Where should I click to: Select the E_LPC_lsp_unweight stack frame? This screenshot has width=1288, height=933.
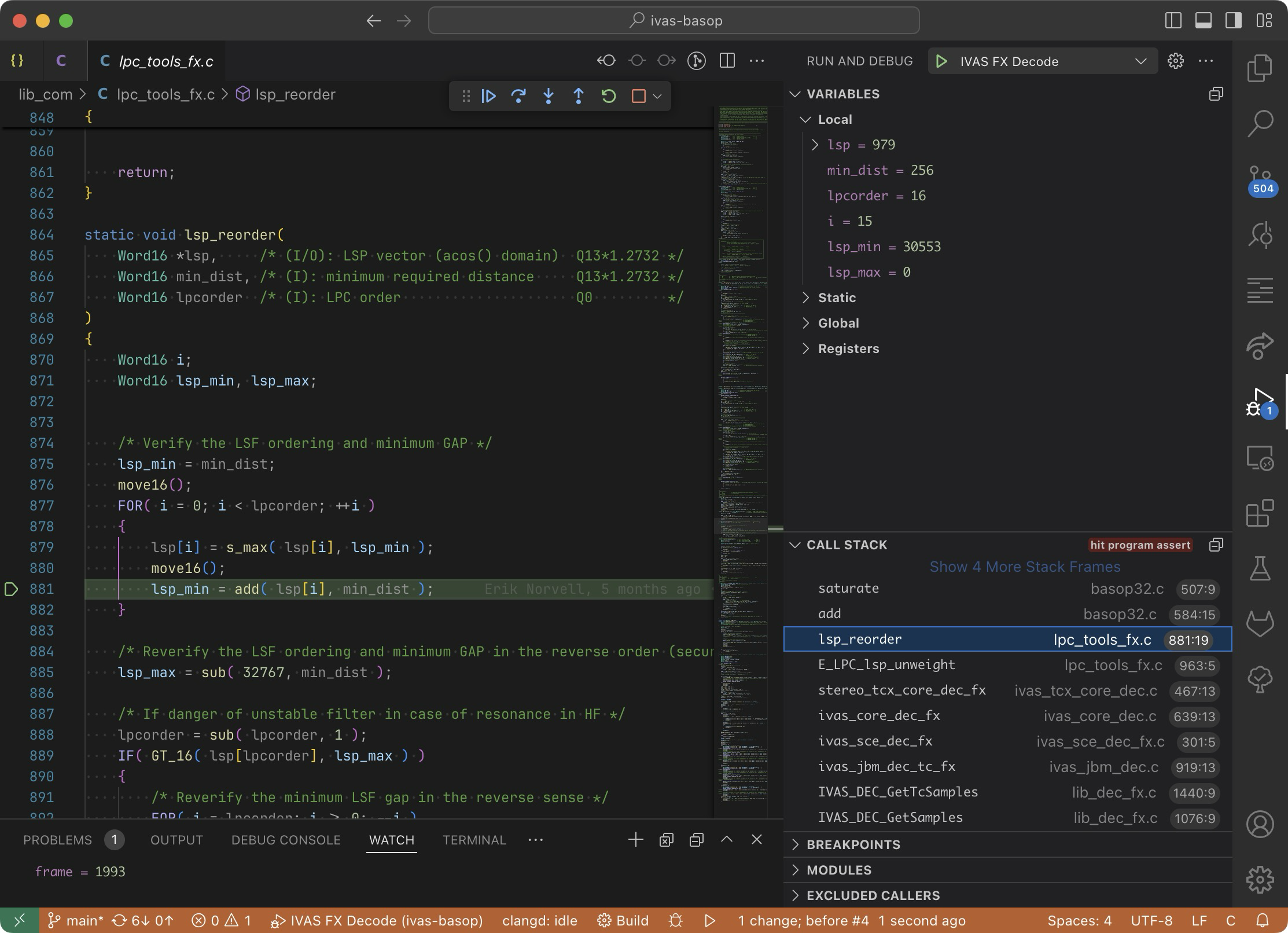click(886, 665)
